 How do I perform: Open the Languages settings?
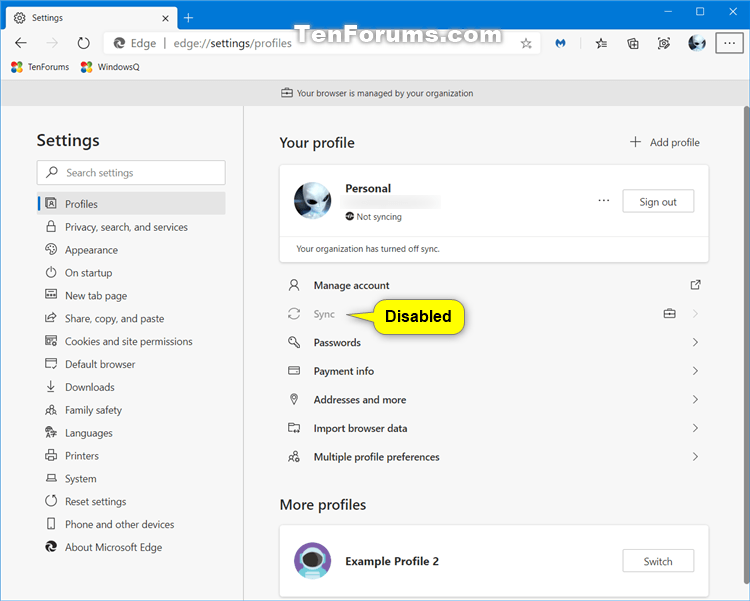(x=88, y=433)
